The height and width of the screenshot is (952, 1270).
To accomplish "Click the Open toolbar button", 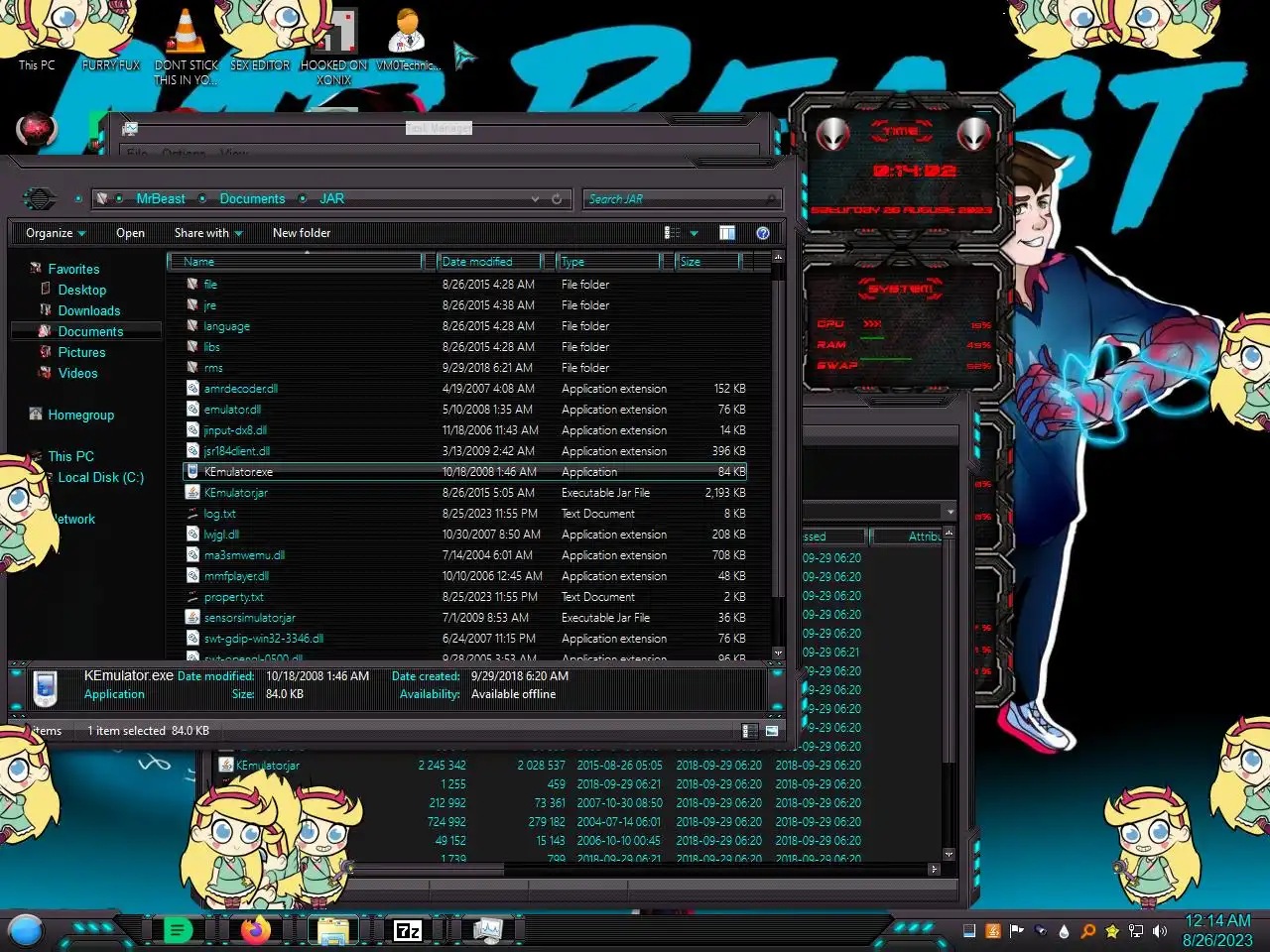I will 130,233.
